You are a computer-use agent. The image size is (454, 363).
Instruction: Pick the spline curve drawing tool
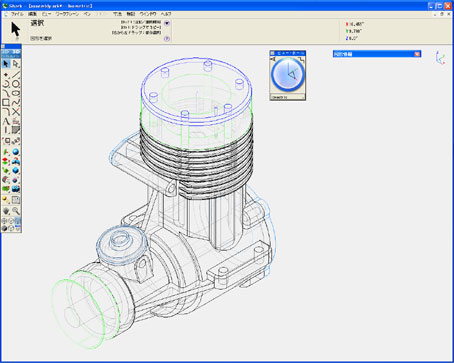(16, 102)
